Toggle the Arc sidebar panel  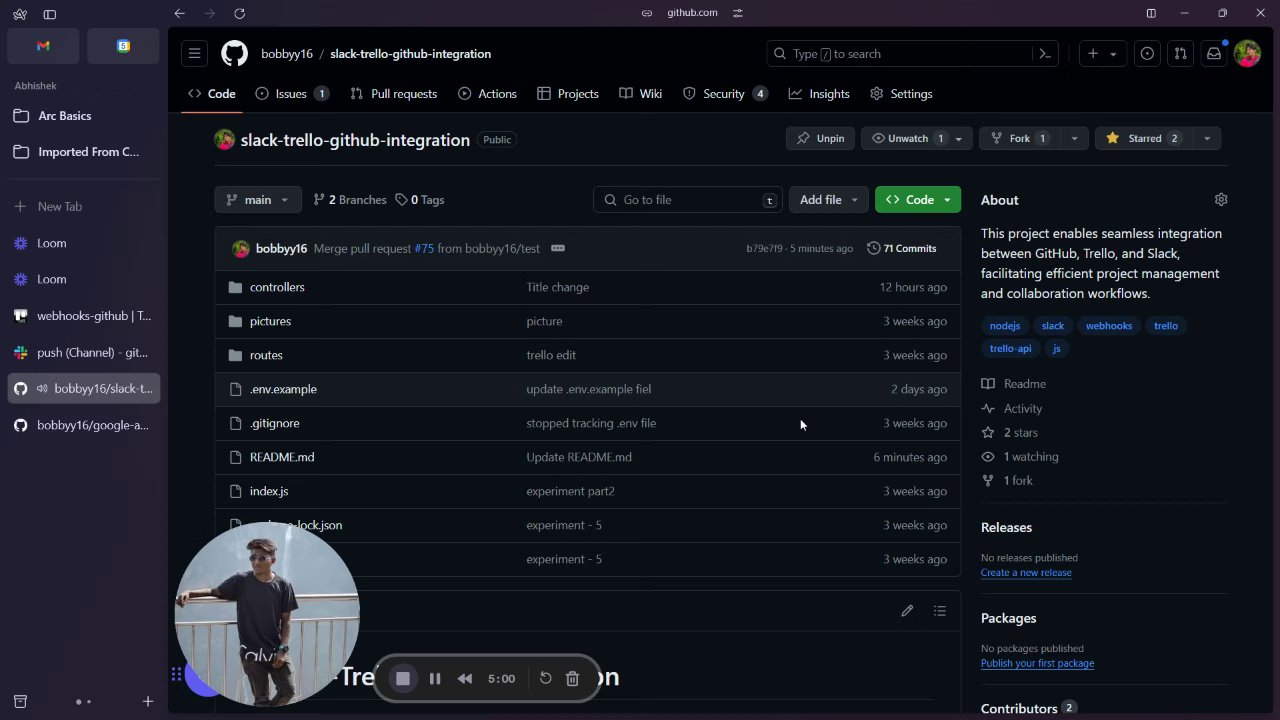pos(50,14)
